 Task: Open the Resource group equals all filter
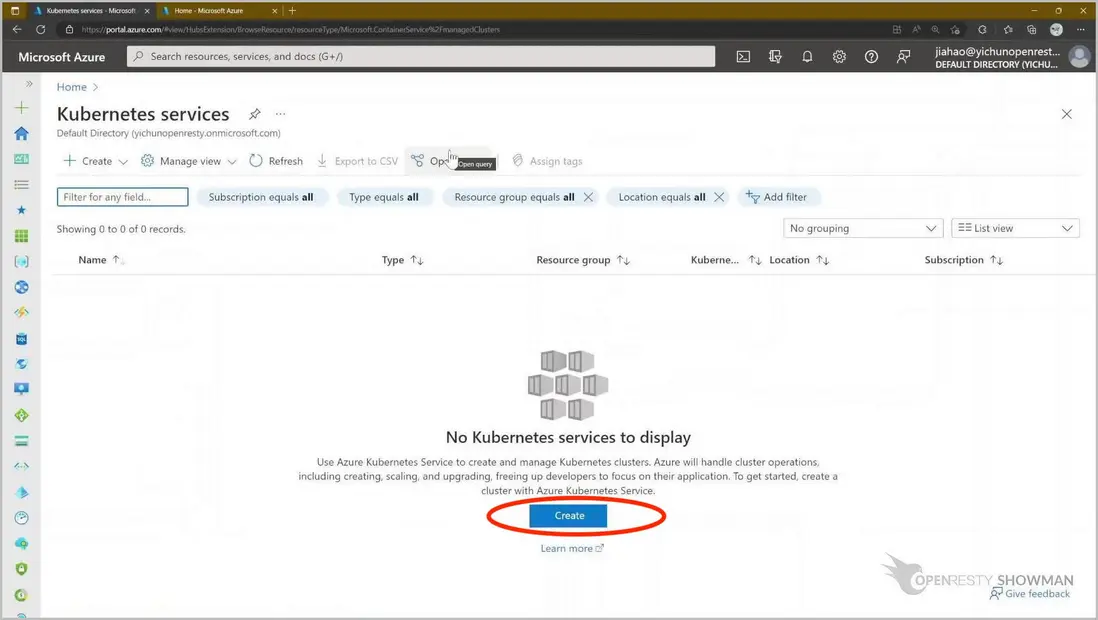514,197
